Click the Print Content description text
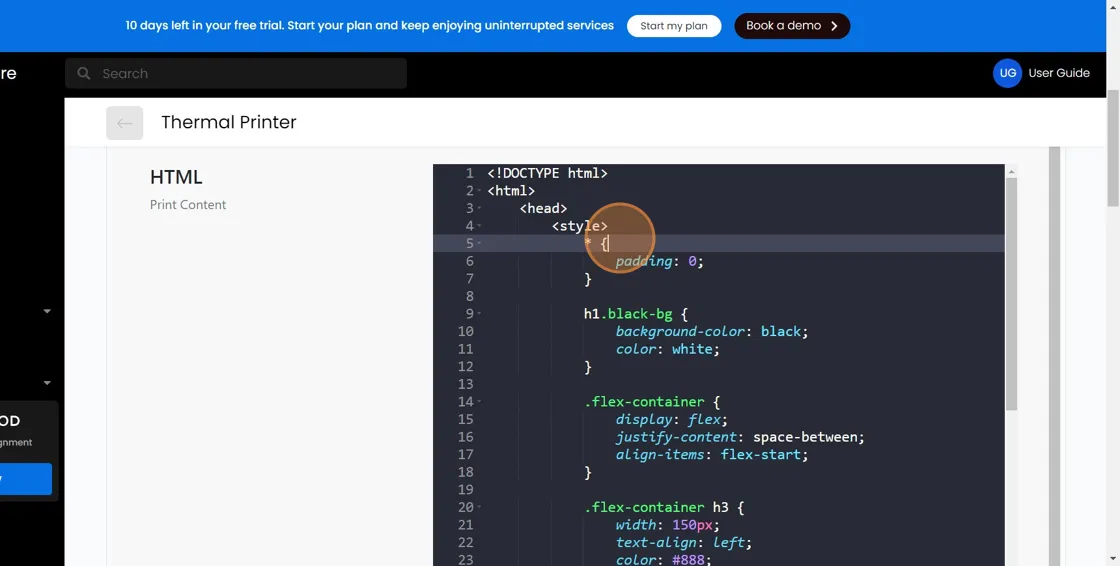 pos(188,205)
